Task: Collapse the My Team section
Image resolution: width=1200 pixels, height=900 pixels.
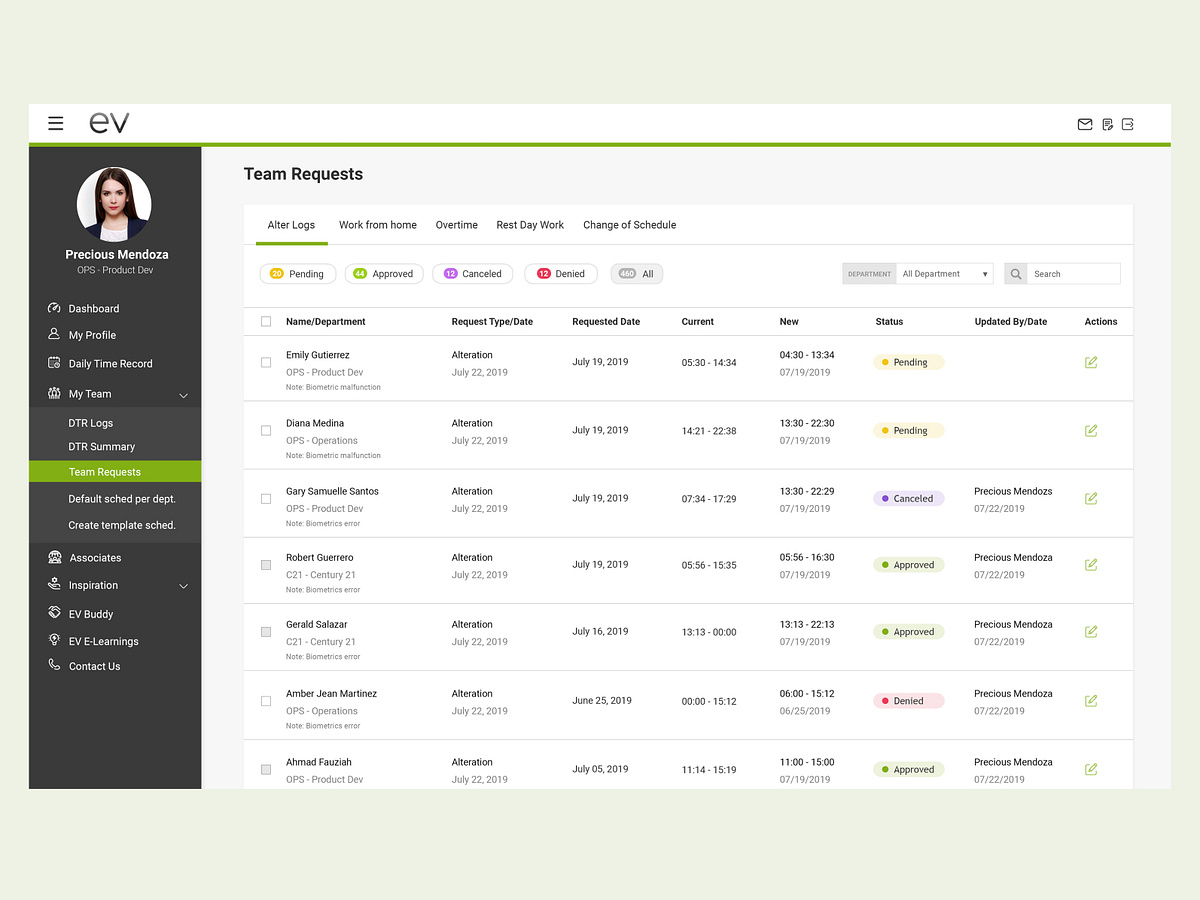Action: (x=183, y=394)
